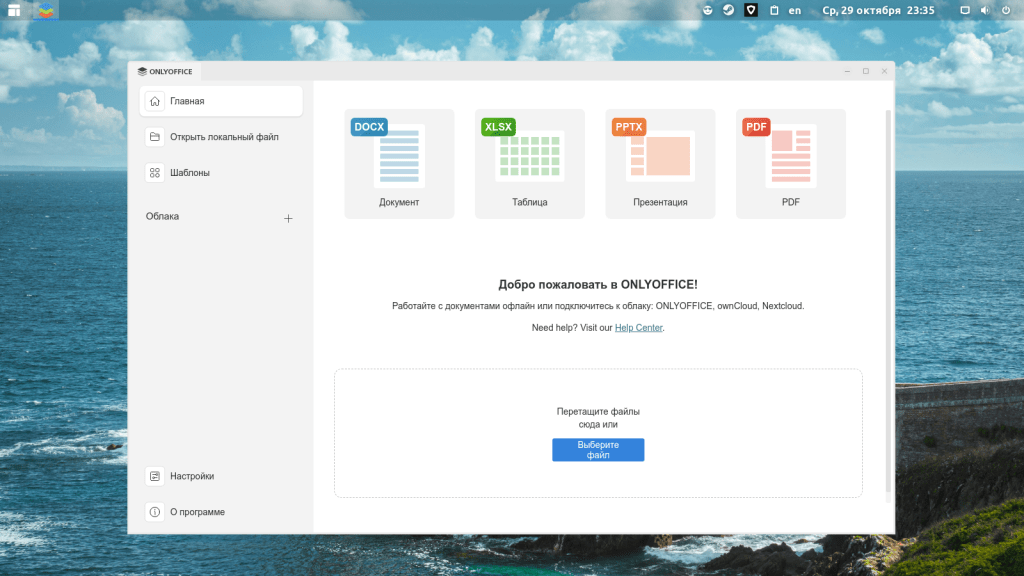This screenshot has height=576, width=1024.
Task: Create a new DOCX document
Action: [399, 163]
